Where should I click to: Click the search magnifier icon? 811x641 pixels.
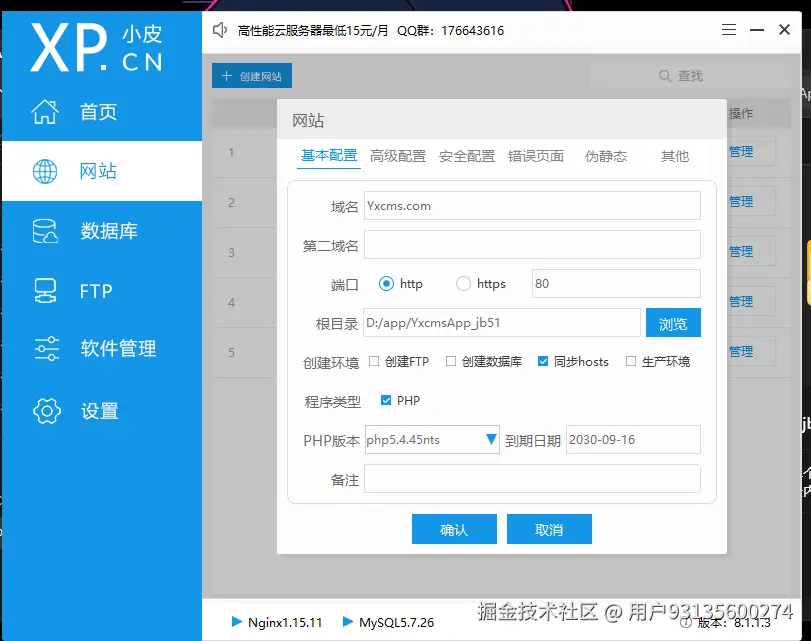click(665, 76)
